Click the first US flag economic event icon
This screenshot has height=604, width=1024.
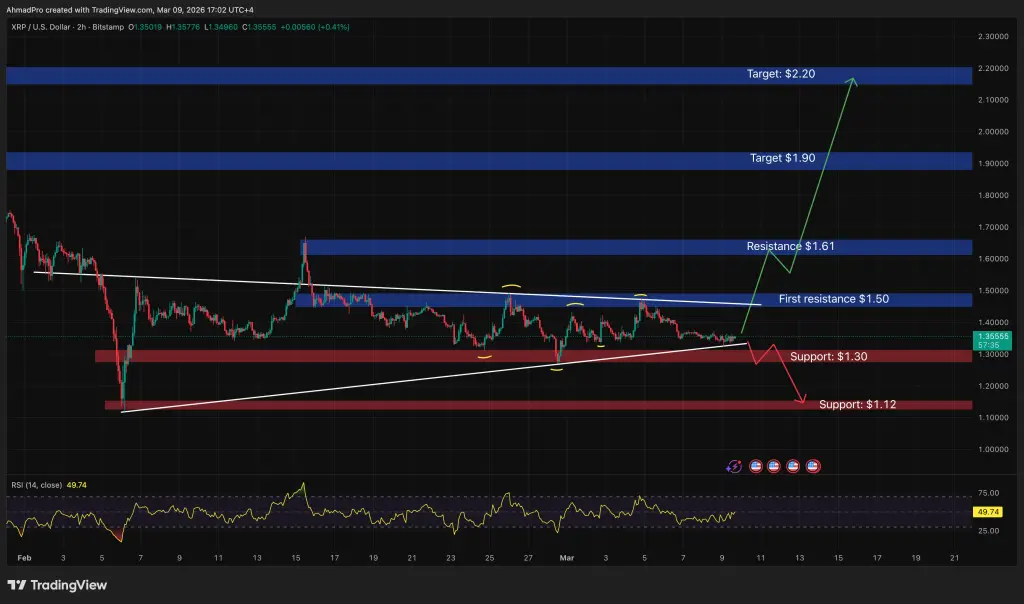756,466
